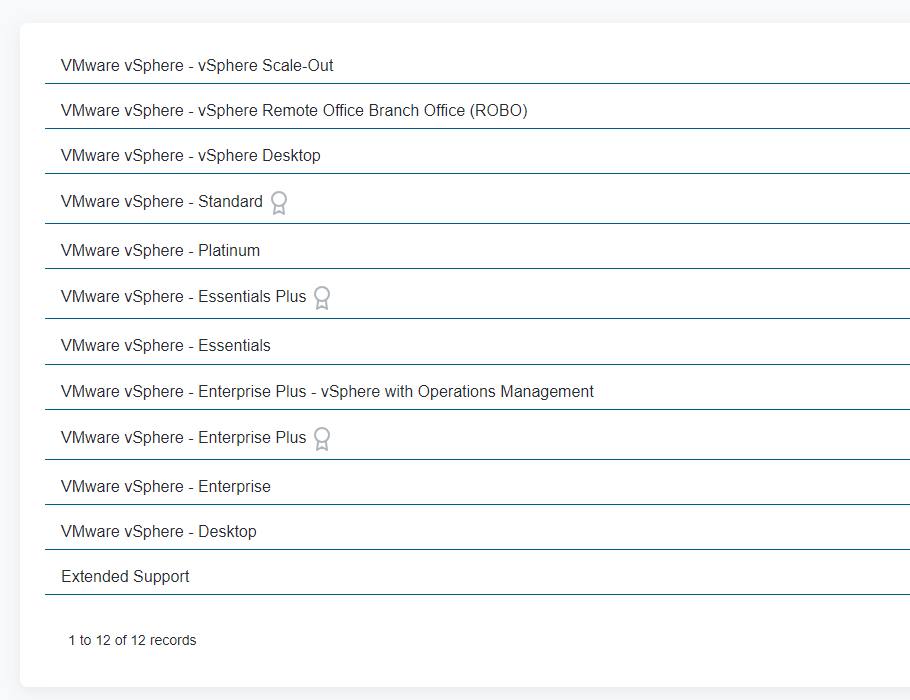Click the badge icon beside vSphere Enterprise Plus
This screenshot has width=910, height=700.
click(321, 438)
